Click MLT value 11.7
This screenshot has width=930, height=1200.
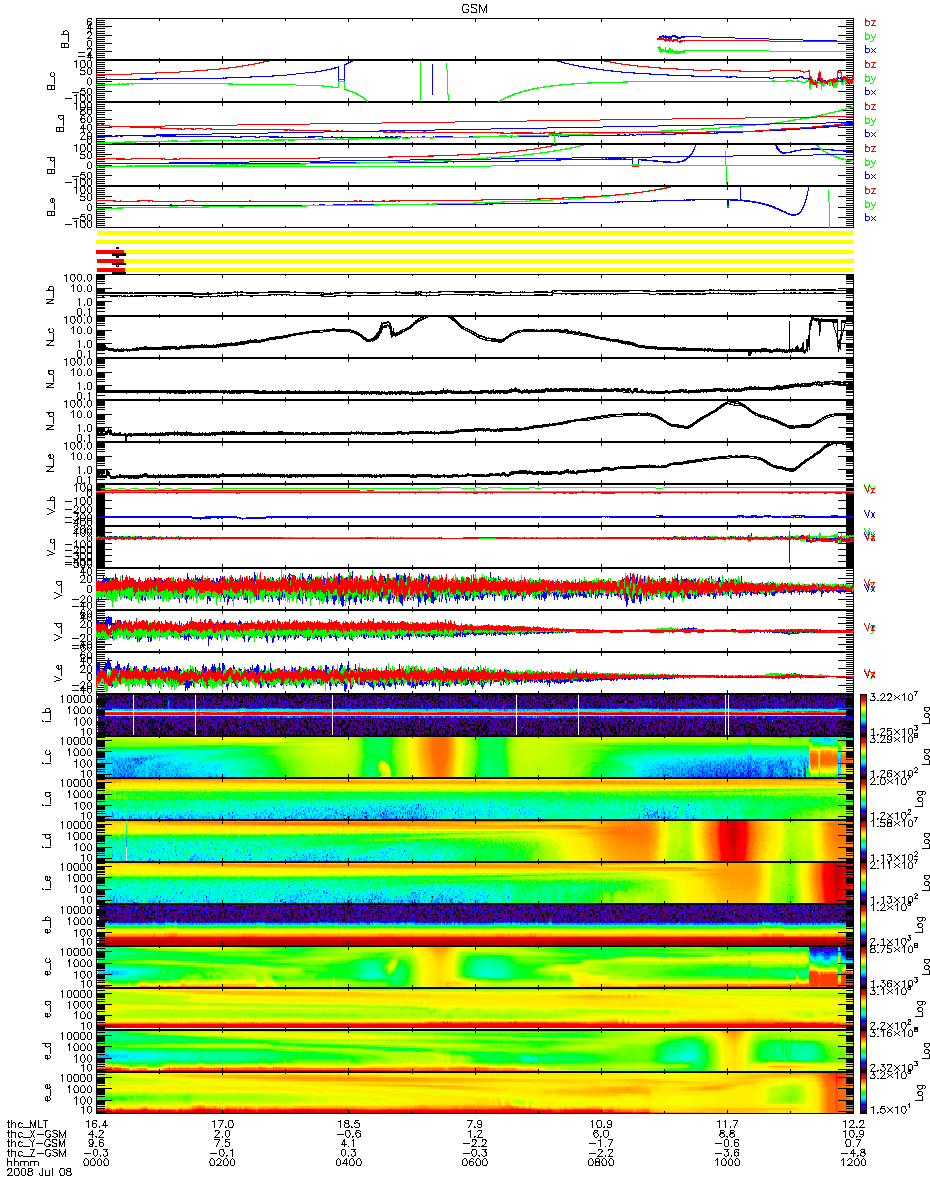point(726,1124)
